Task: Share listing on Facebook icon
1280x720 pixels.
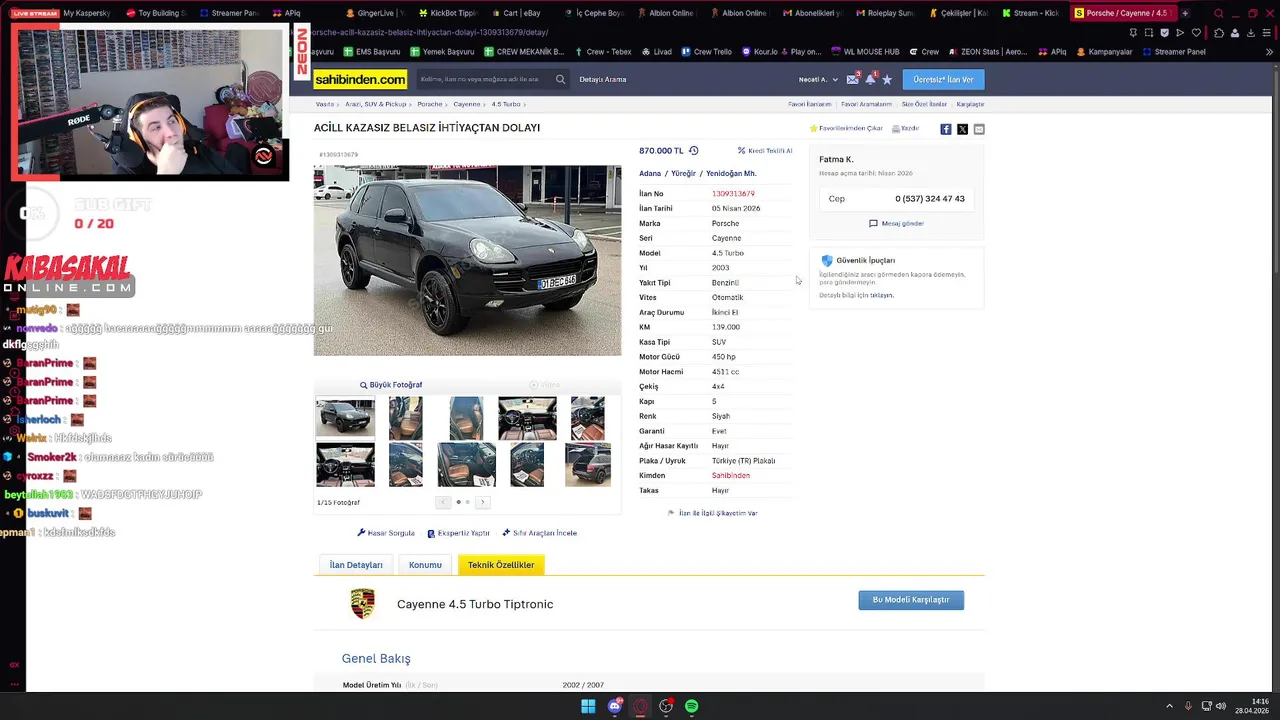Action: (x=946, y=129)
